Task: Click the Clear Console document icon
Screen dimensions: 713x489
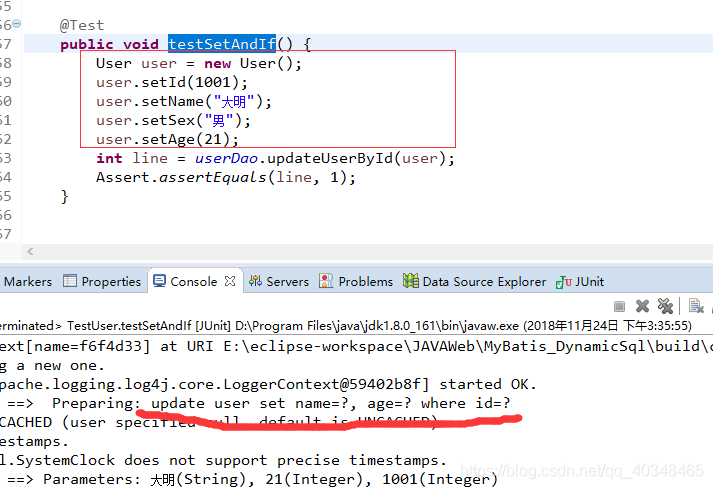Action: tap(696, 306)
